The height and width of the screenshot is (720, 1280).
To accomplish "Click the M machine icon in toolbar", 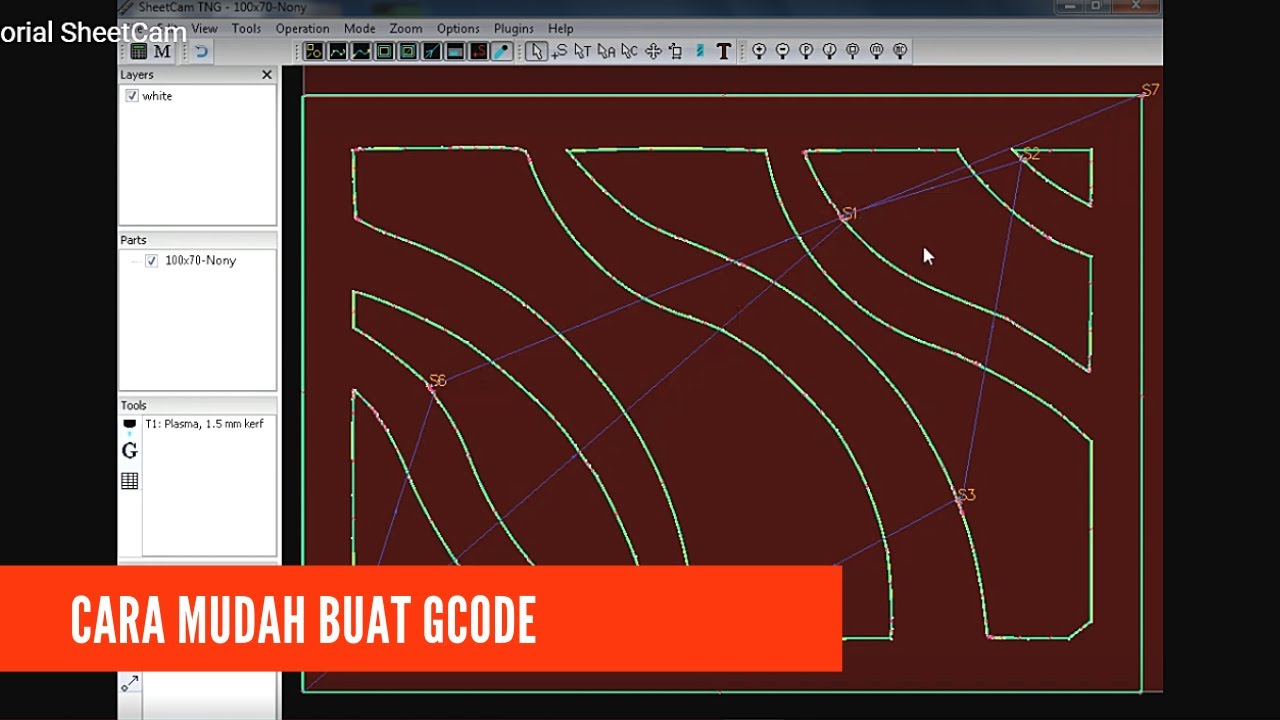I will click(x=162, y=51).
